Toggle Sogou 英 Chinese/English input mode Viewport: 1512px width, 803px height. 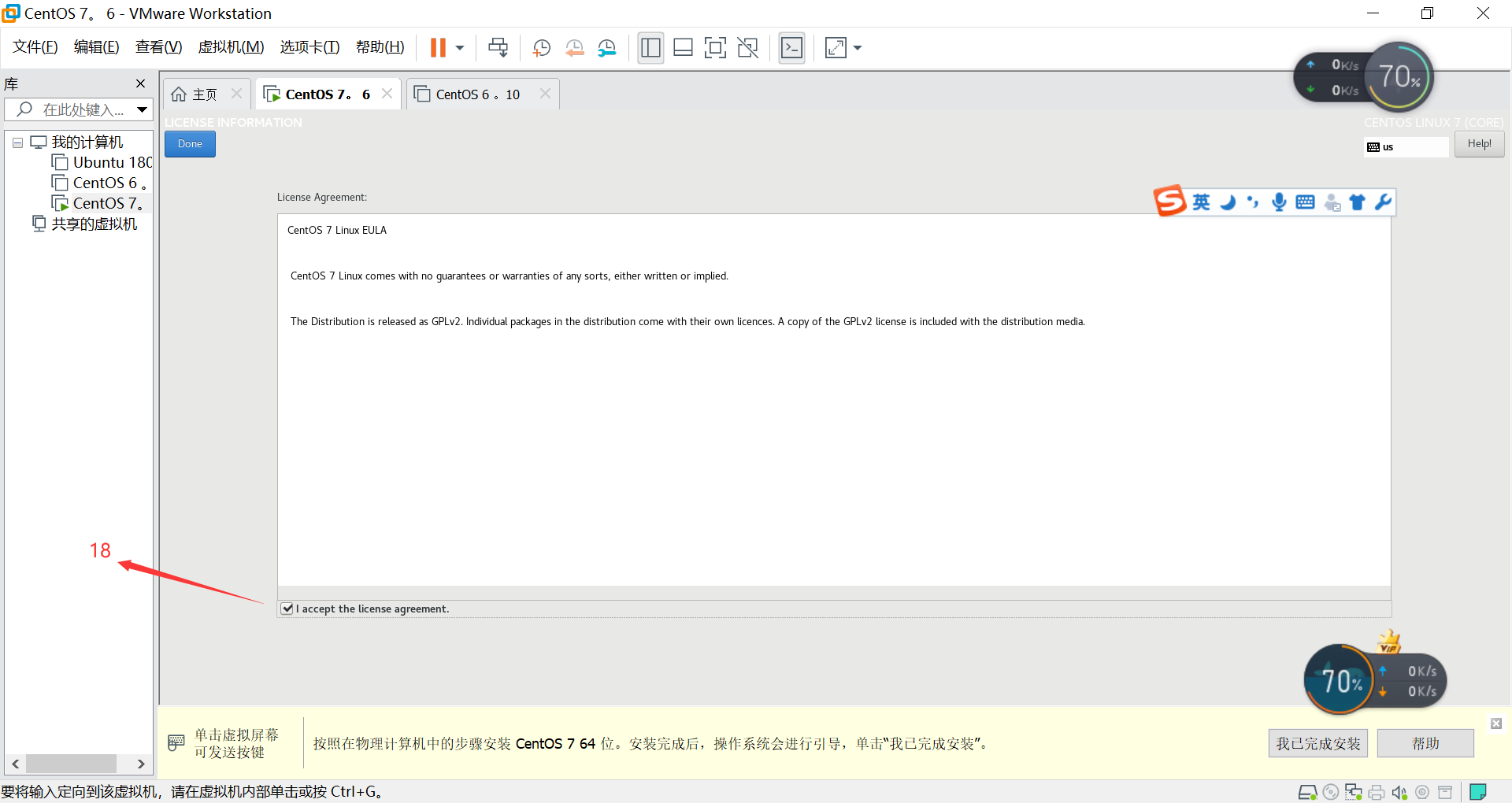pos(1201,202)
